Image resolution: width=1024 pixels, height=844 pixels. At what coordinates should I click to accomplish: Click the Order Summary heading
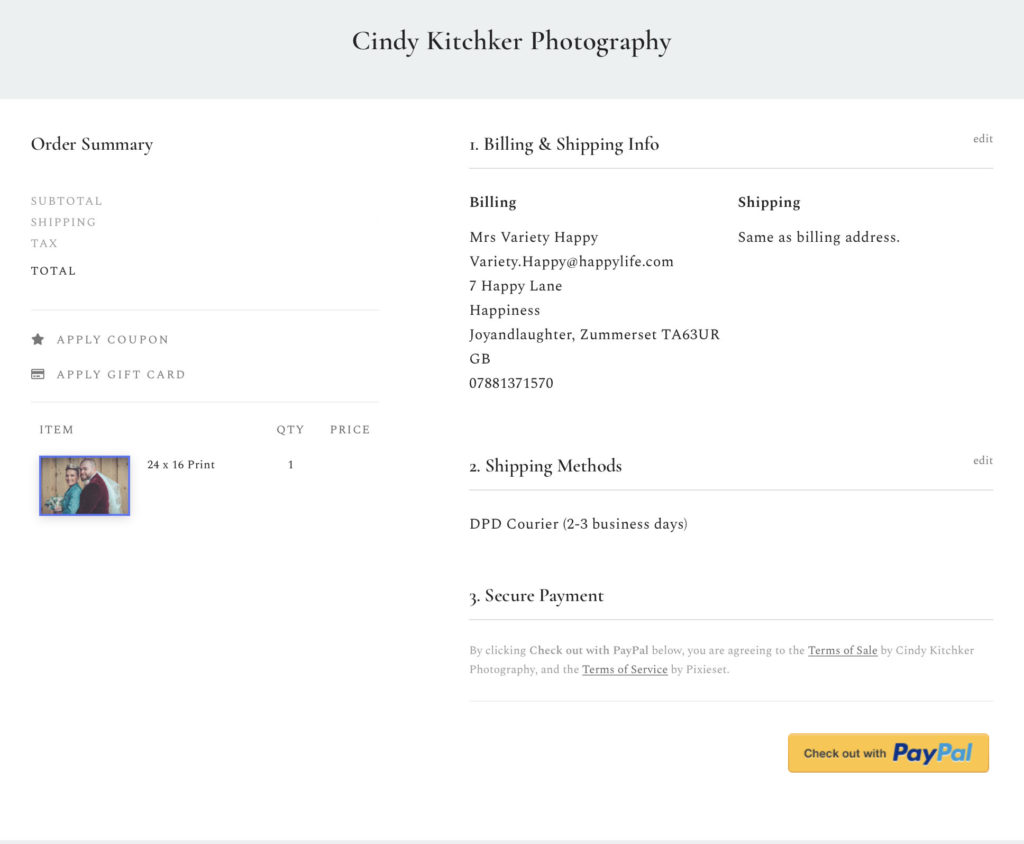point(92,144)
